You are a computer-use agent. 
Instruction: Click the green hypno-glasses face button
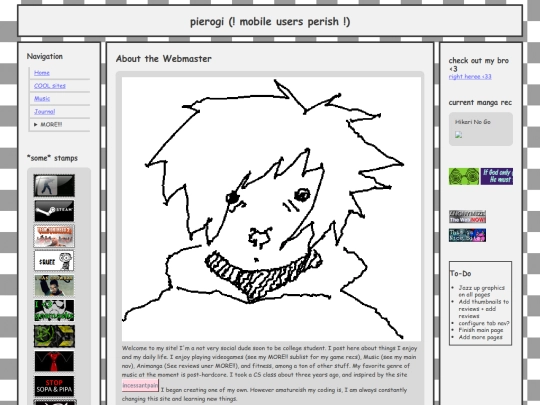tap(464, 176)
